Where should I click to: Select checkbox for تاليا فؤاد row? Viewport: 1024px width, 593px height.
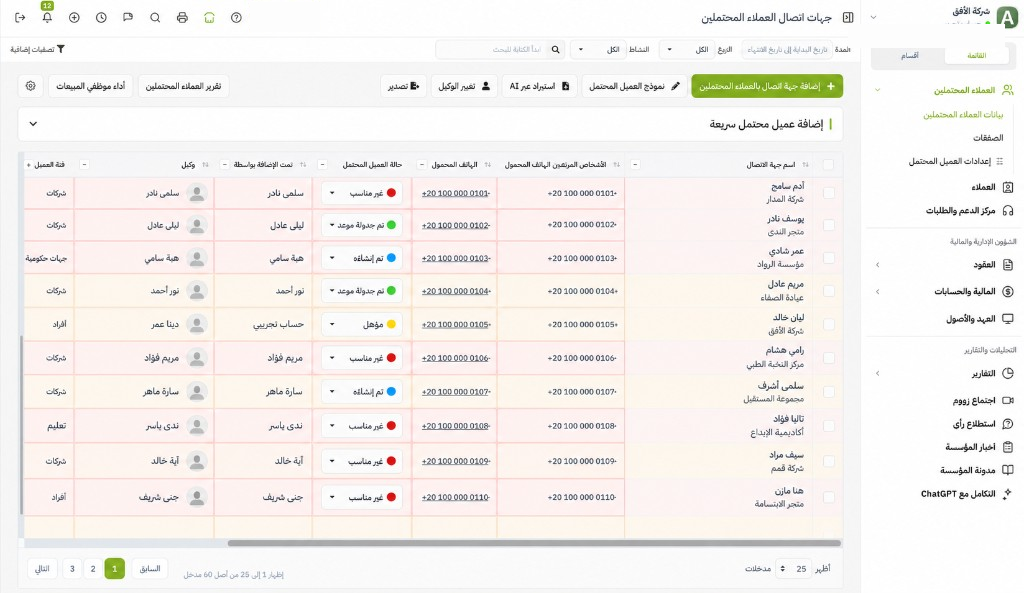(x=829, y=426)
